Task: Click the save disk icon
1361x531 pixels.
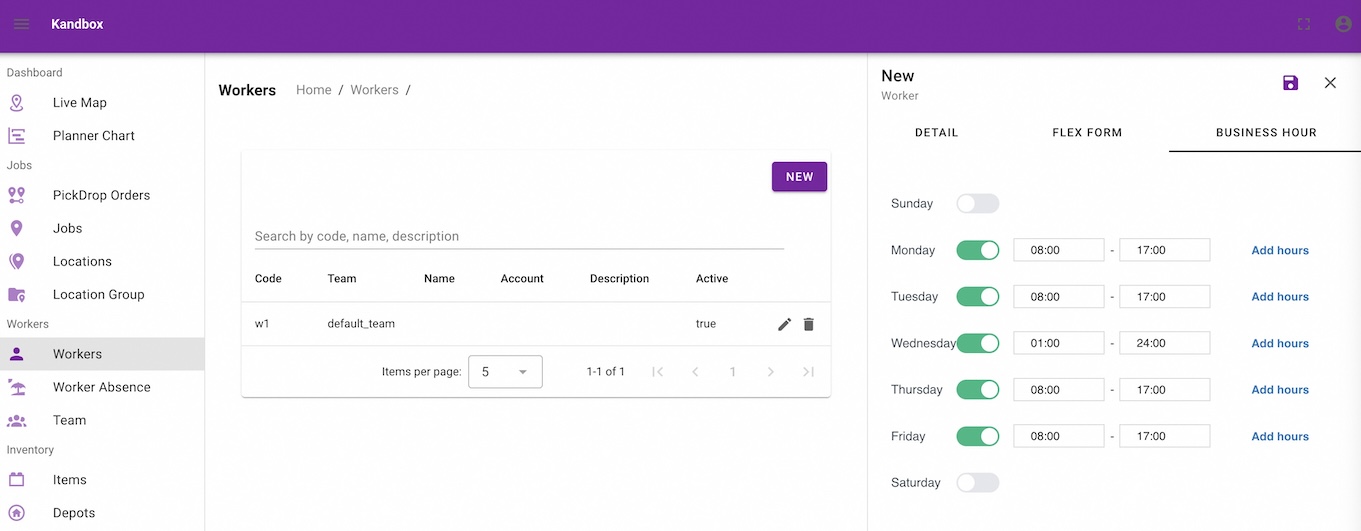Action: click(1290, 83)
